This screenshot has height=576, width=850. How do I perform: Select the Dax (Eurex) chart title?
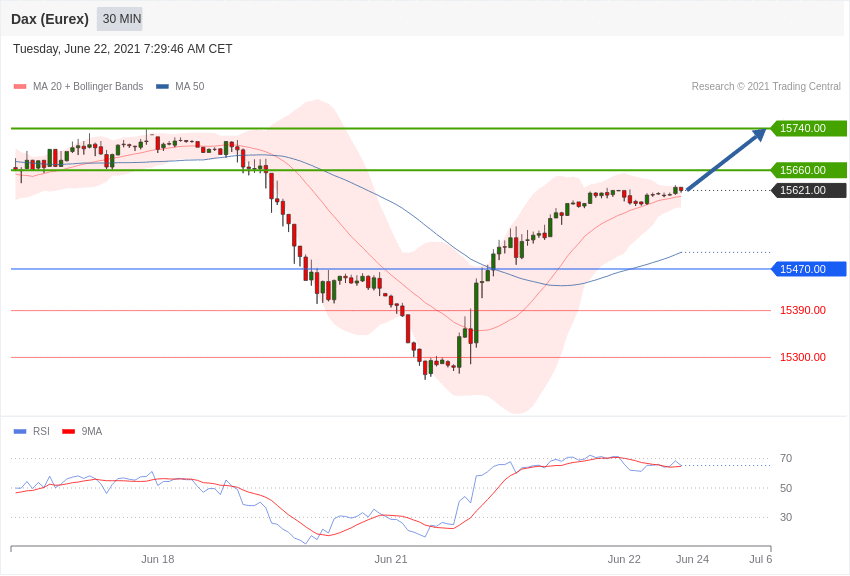50,19
